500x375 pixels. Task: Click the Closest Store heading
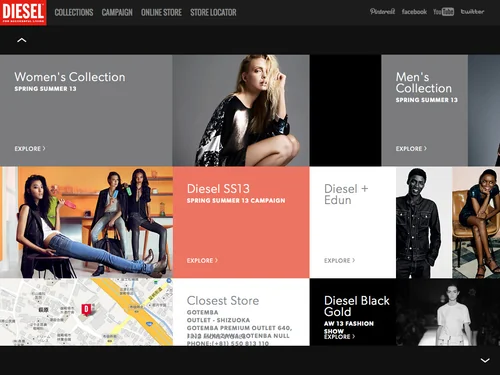click(x=223, y=301)
